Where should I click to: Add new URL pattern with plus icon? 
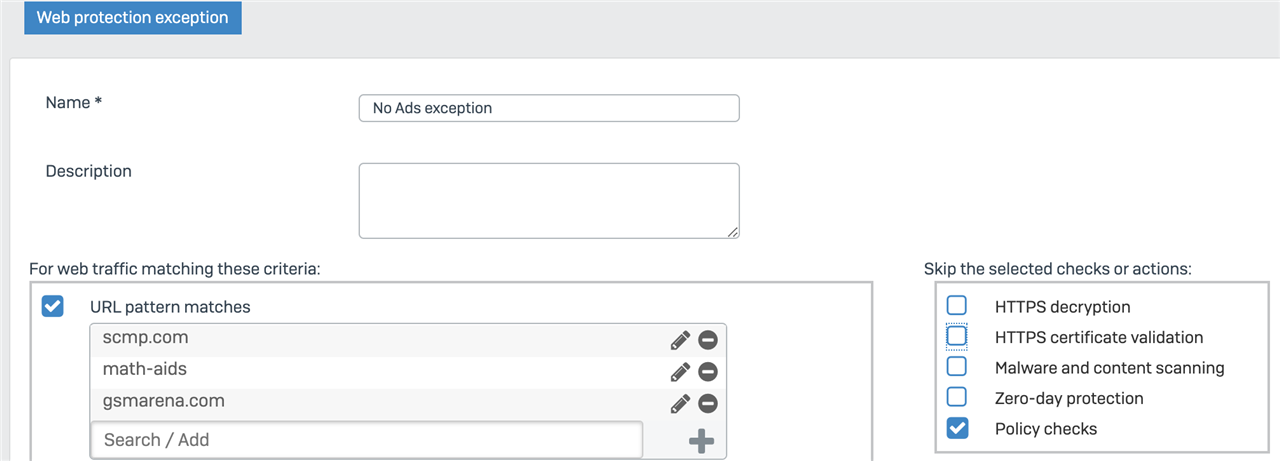tap(702, 441)
